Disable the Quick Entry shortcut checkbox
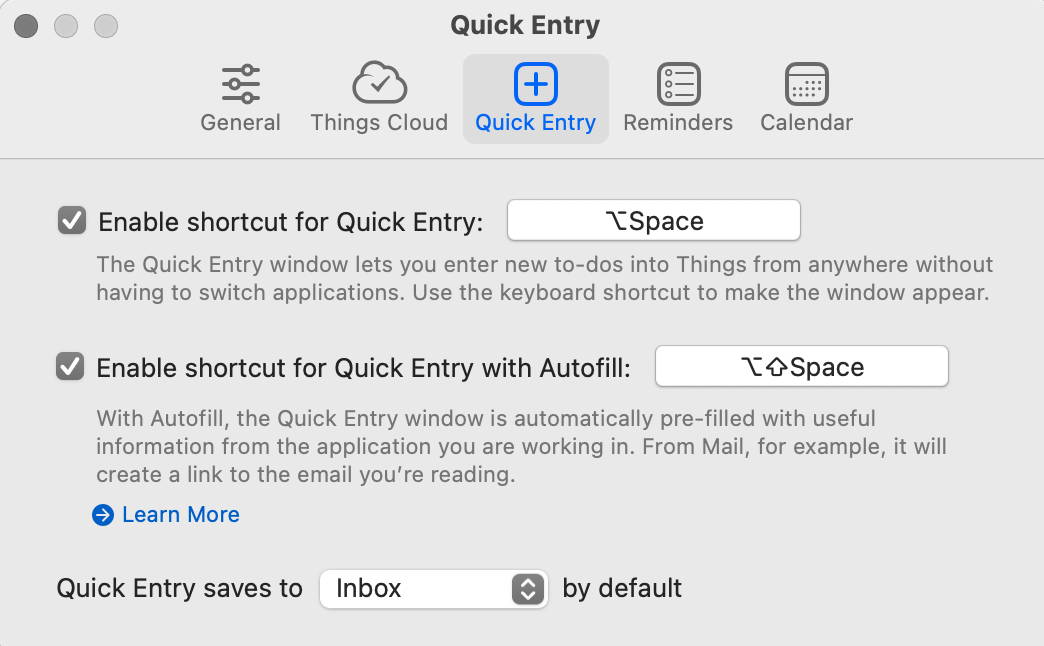Image resolution: width=1044 pixels, height=646 pixels. [x=72, y=220]
